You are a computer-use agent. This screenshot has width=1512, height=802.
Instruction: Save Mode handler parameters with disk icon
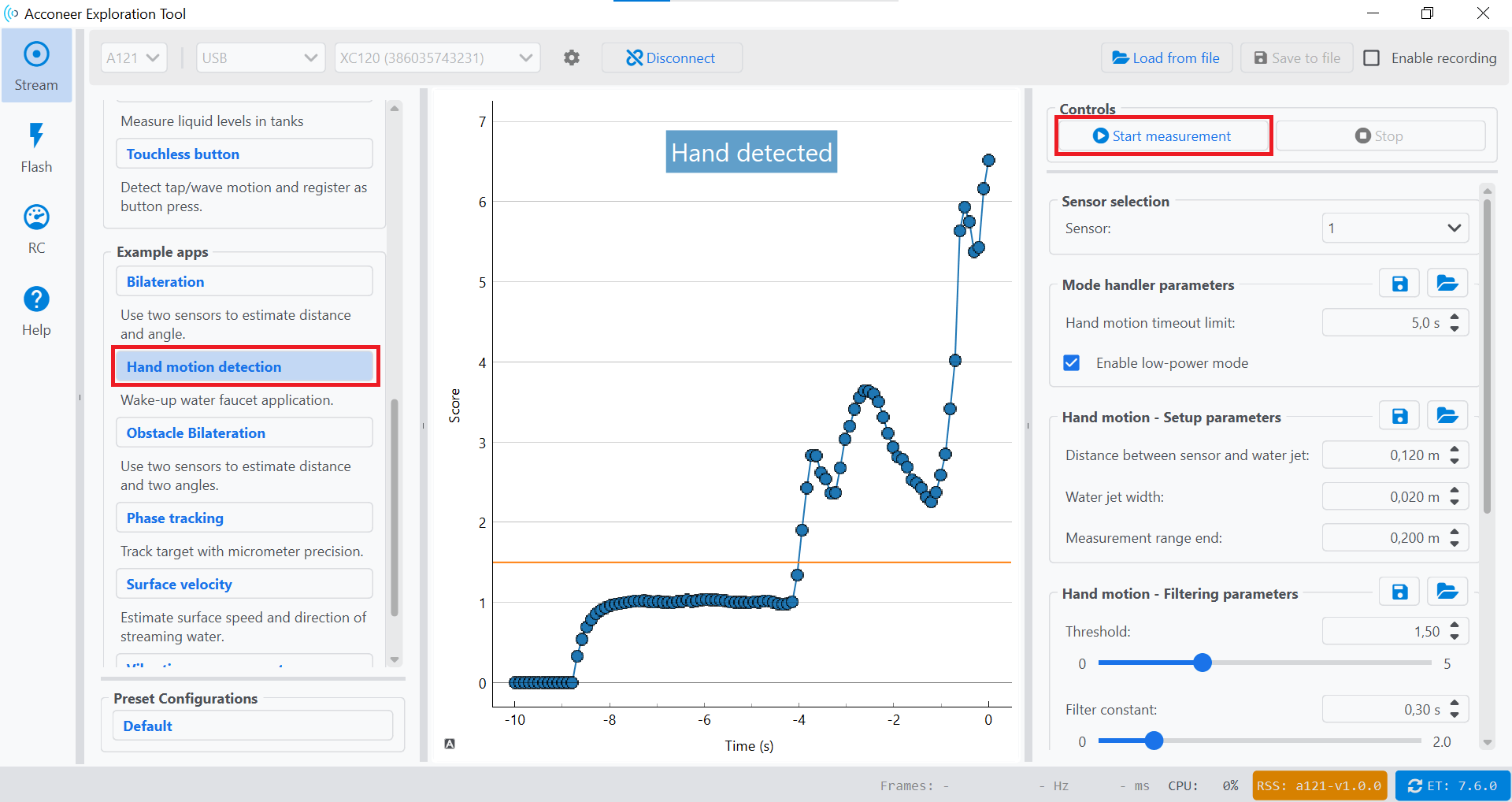(x=1399, y=284)
